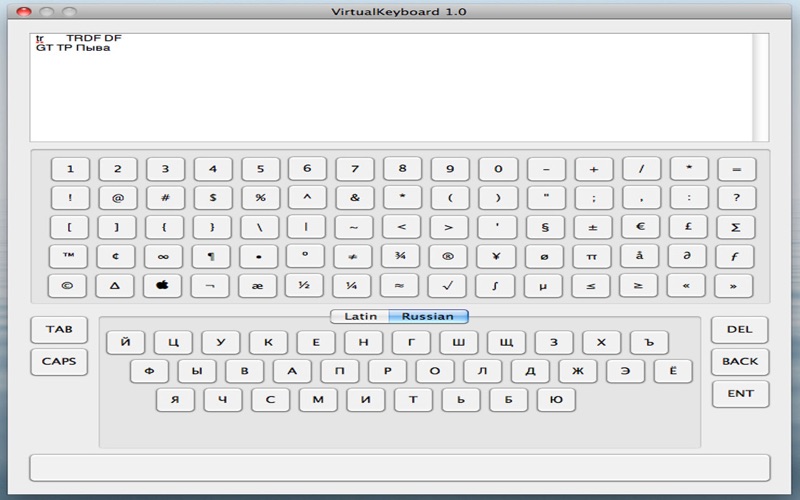This screenshot has width=800, height=500.
Task: Click the square root √ key
Action: pos(447,286)
